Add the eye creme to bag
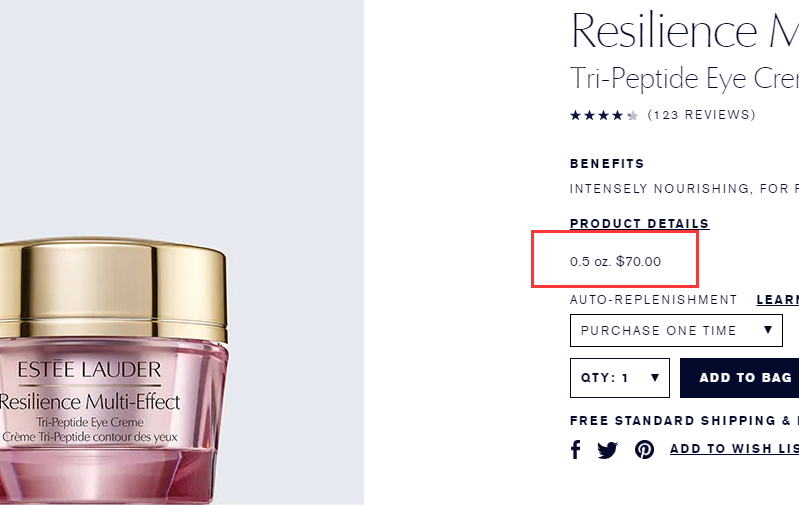 point(739,378)
